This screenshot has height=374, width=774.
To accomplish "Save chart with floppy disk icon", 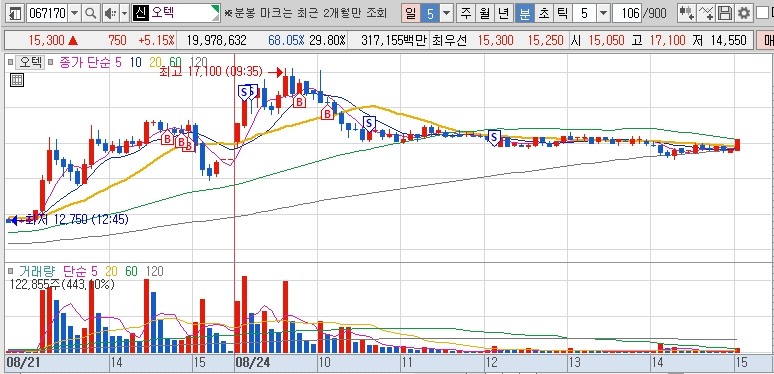I will pos(725,13).
